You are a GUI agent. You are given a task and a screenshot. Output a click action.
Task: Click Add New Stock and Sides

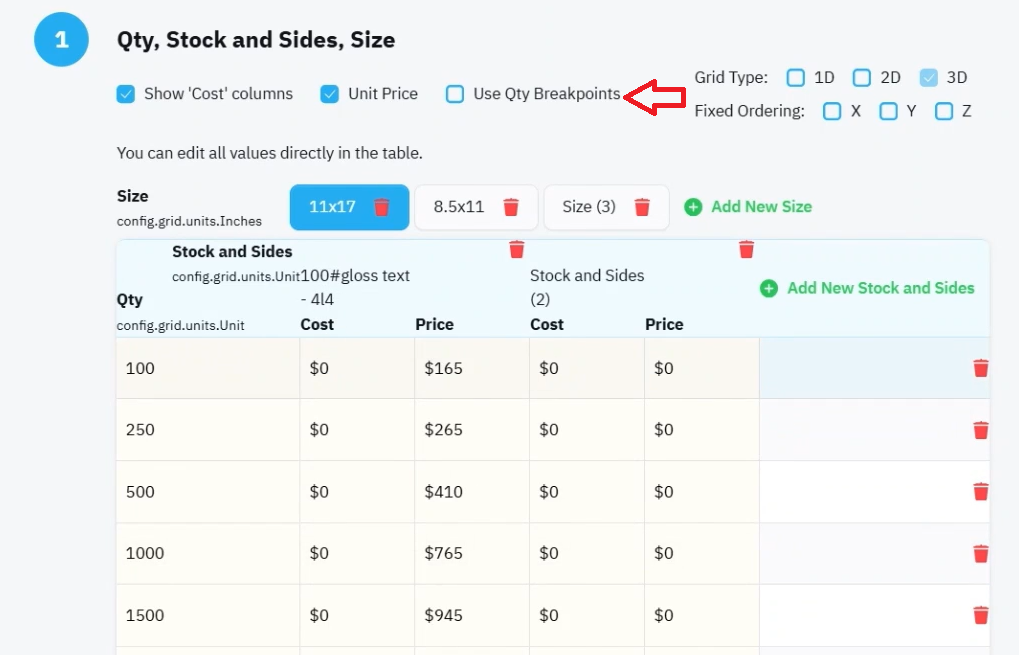tap(867, 289)
